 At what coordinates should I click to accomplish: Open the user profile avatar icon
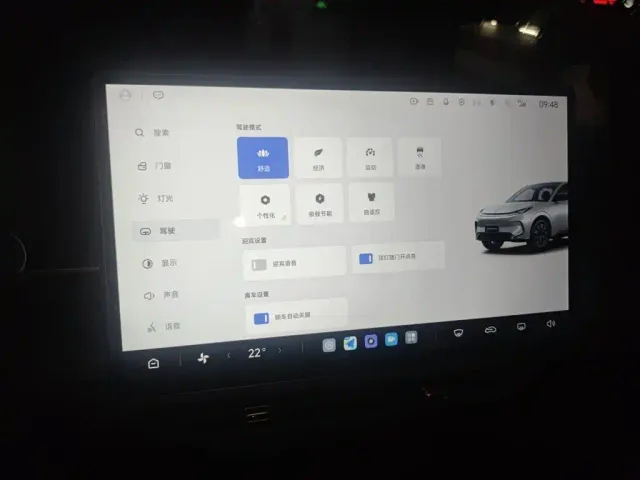point(125,95)
